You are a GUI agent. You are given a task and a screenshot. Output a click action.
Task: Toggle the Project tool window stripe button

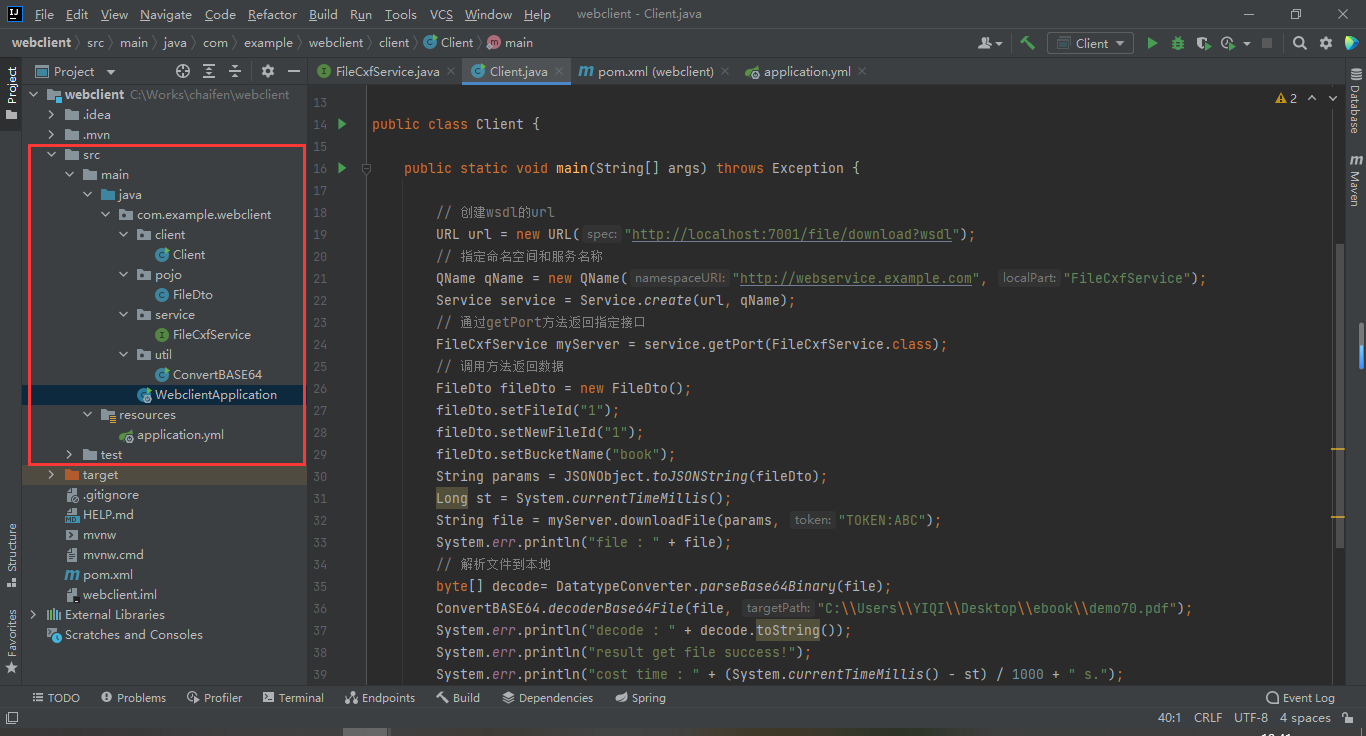click(11, 94)
